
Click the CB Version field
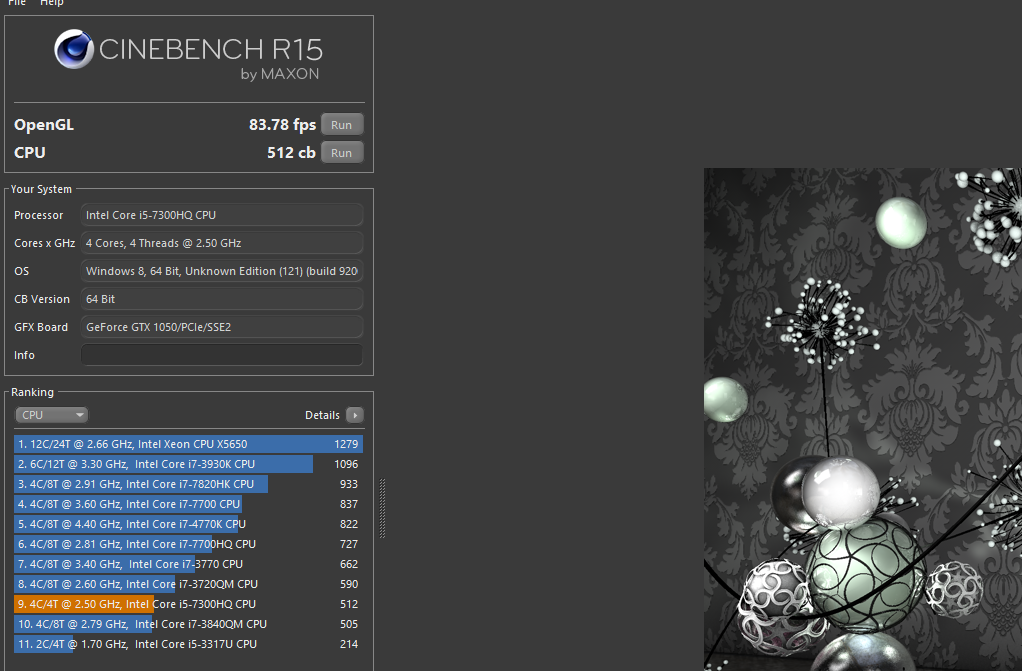(222, 299)
